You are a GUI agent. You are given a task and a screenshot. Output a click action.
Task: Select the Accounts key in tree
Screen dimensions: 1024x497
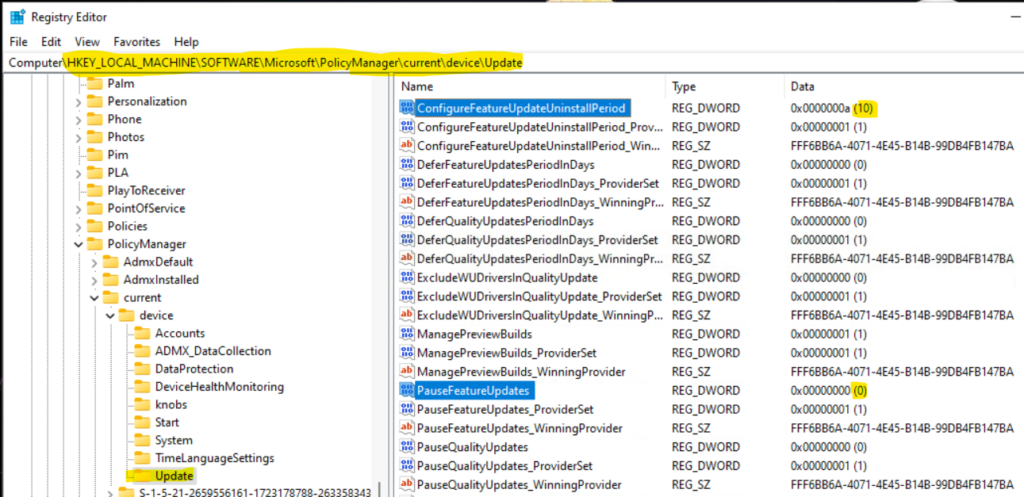coord(180,333)
